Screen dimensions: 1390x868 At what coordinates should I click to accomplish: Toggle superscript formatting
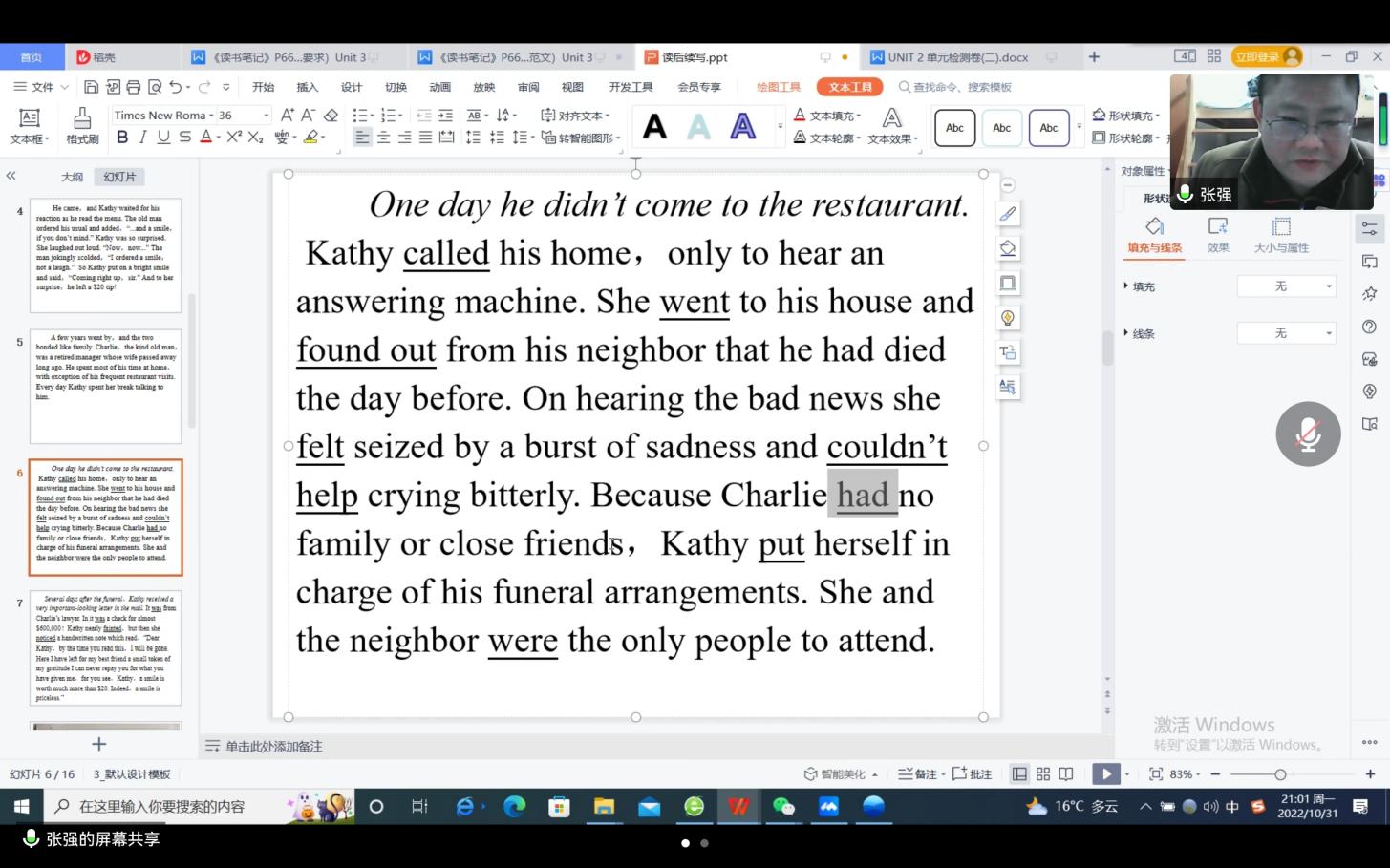pos(235,138)
